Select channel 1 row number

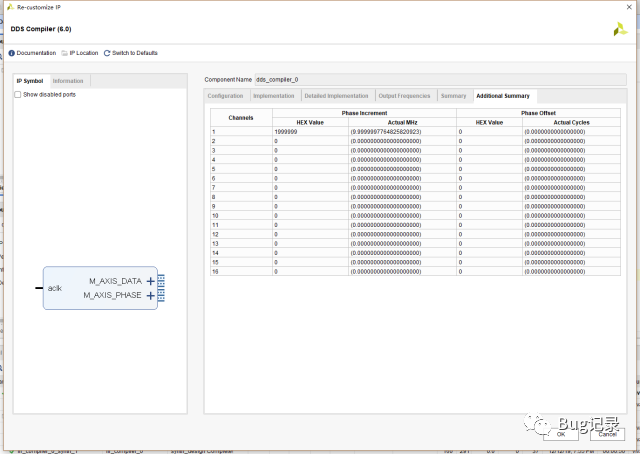point(241,132)
